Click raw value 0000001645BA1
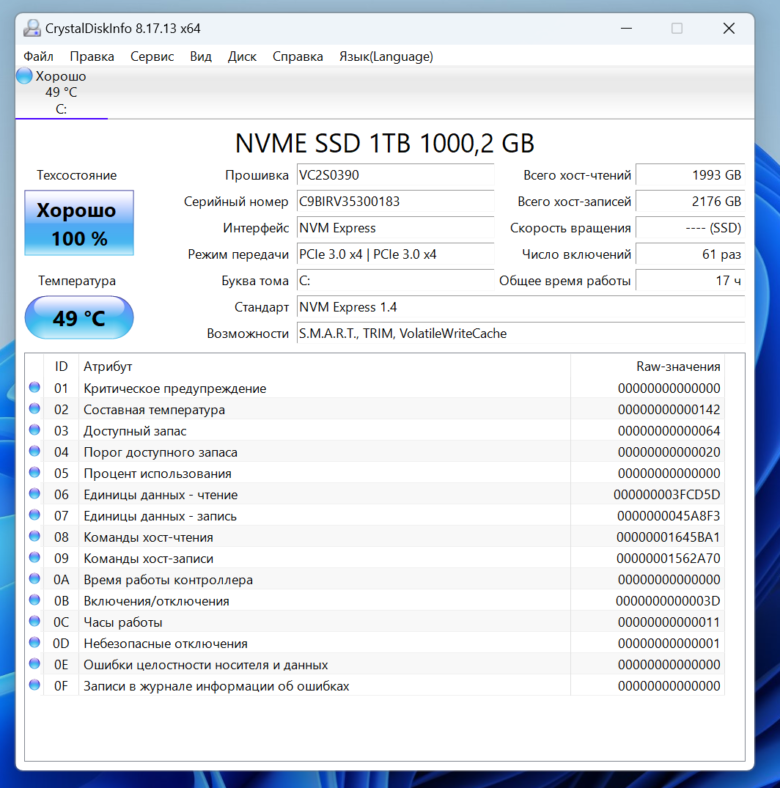780x788 pixels. pos(668,537)
